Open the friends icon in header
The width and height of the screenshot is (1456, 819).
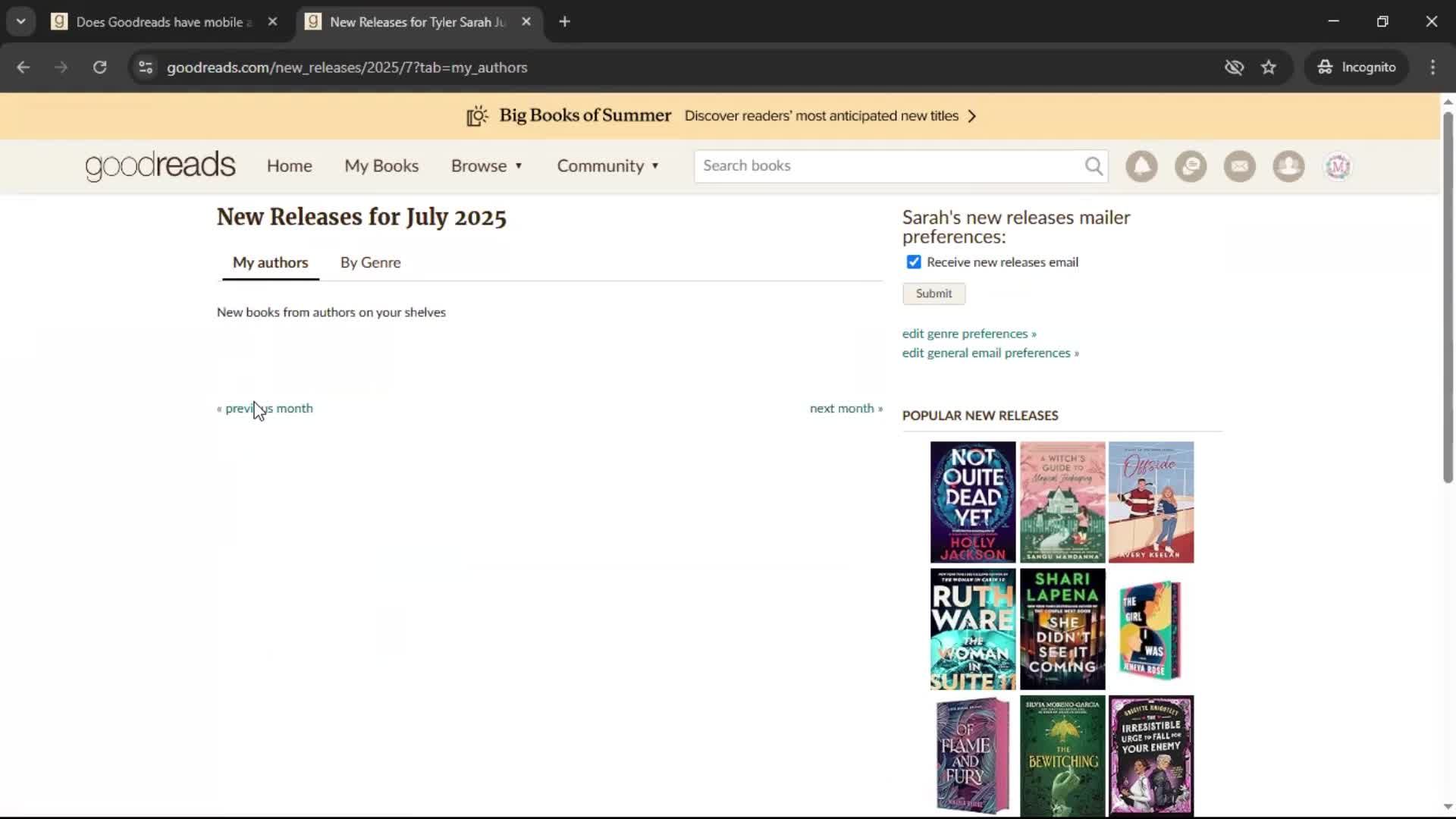[1288, 166]
